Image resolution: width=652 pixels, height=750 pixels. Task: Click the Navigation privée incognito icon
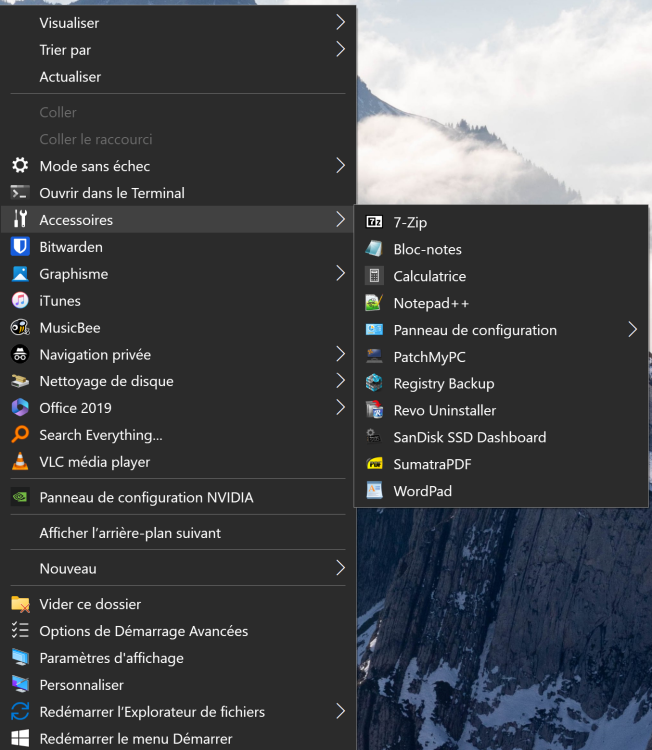point(20,354)
